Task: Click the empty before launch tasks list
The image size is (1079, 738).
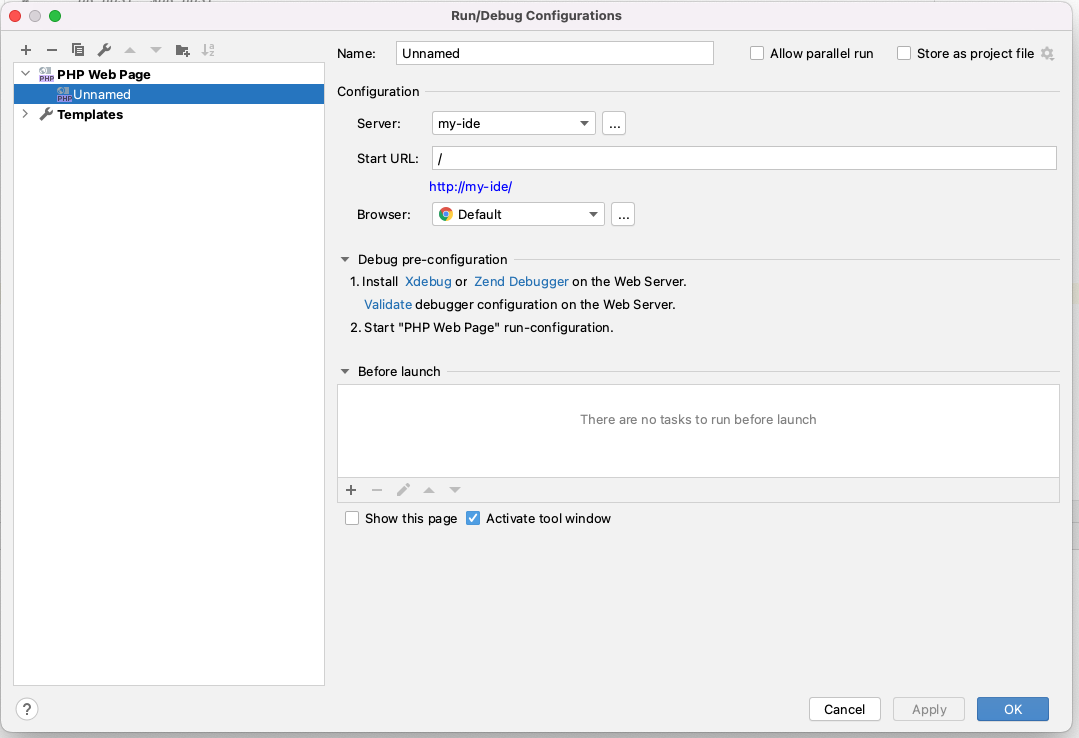Action: (698, 431)
